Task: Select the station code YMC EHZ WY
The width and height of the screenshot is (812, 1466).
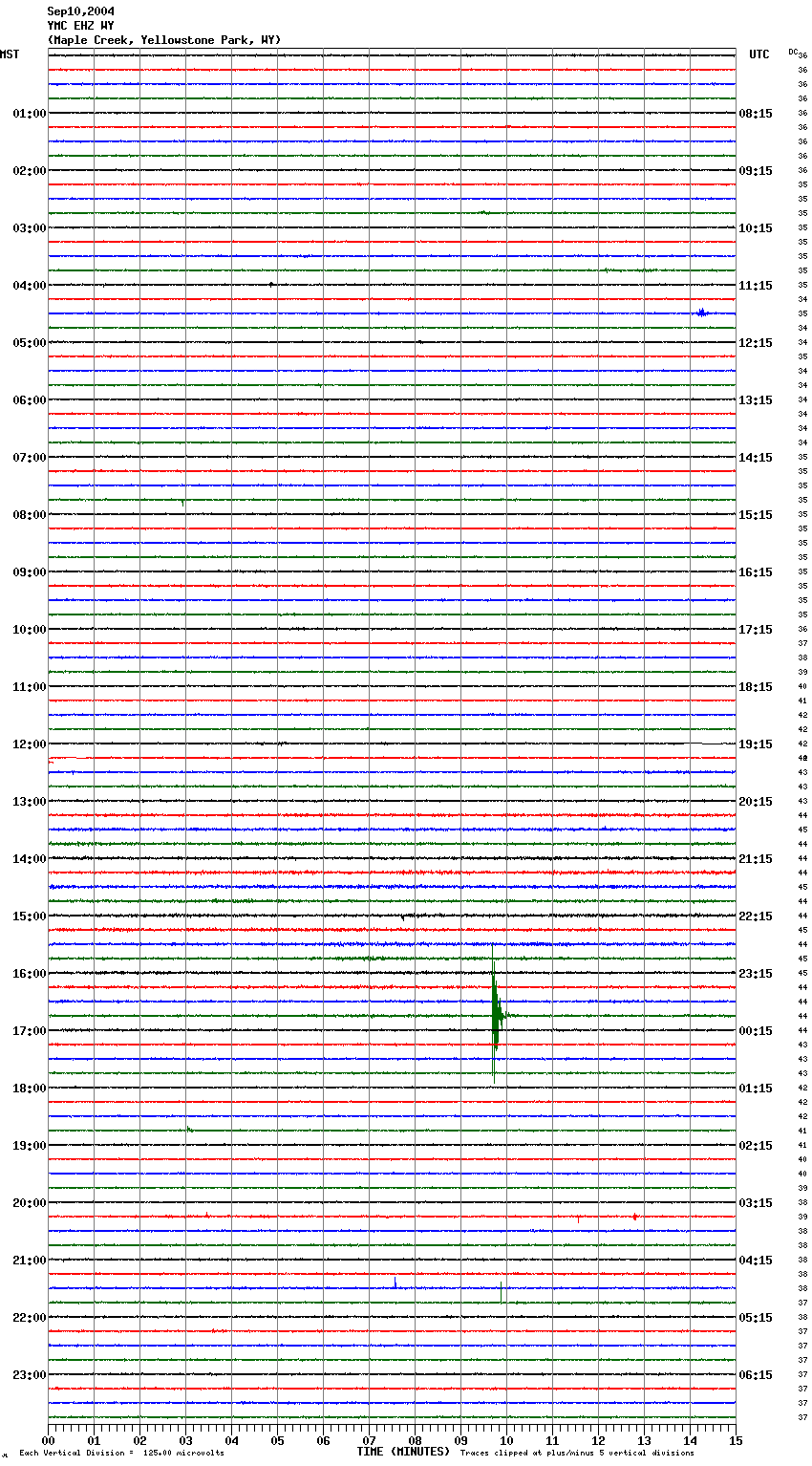Action: point(80,26)
